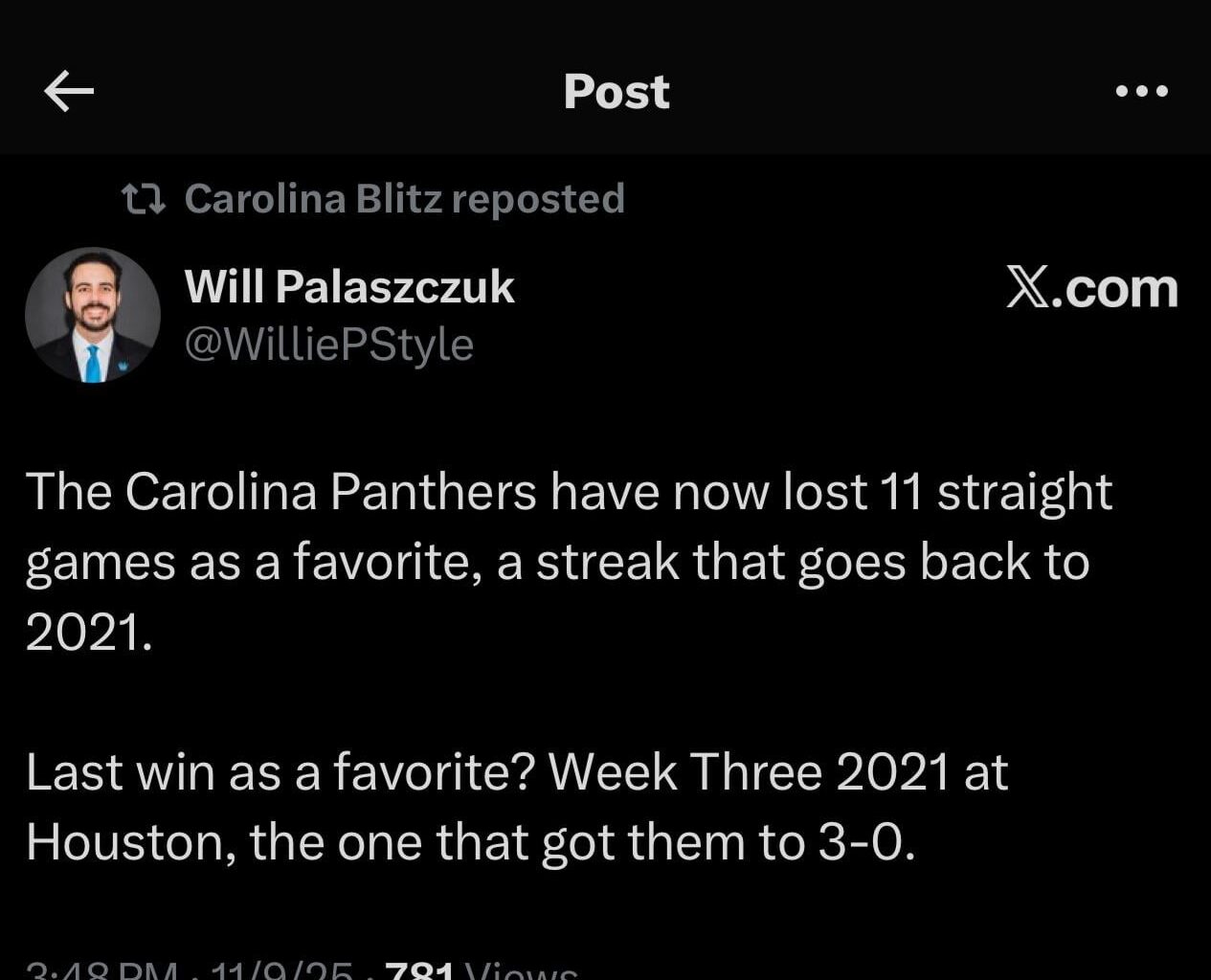The width and height of the screenshot is (1211, 980).
Task: Click the Post header title
Action: [616, 91]
